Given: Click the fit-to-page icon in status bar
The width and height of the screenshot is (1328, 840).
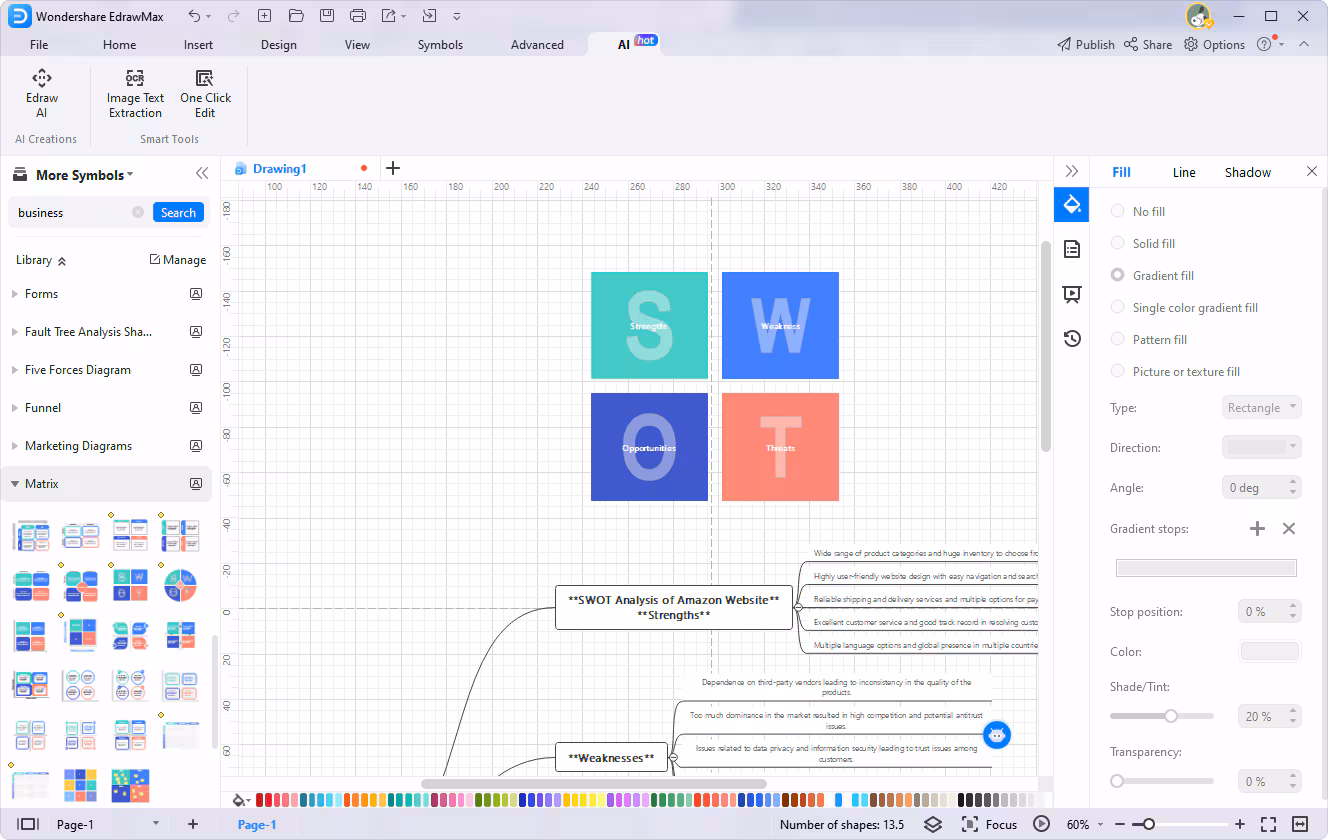Looking at the screenshot, I should [1268, 824].
